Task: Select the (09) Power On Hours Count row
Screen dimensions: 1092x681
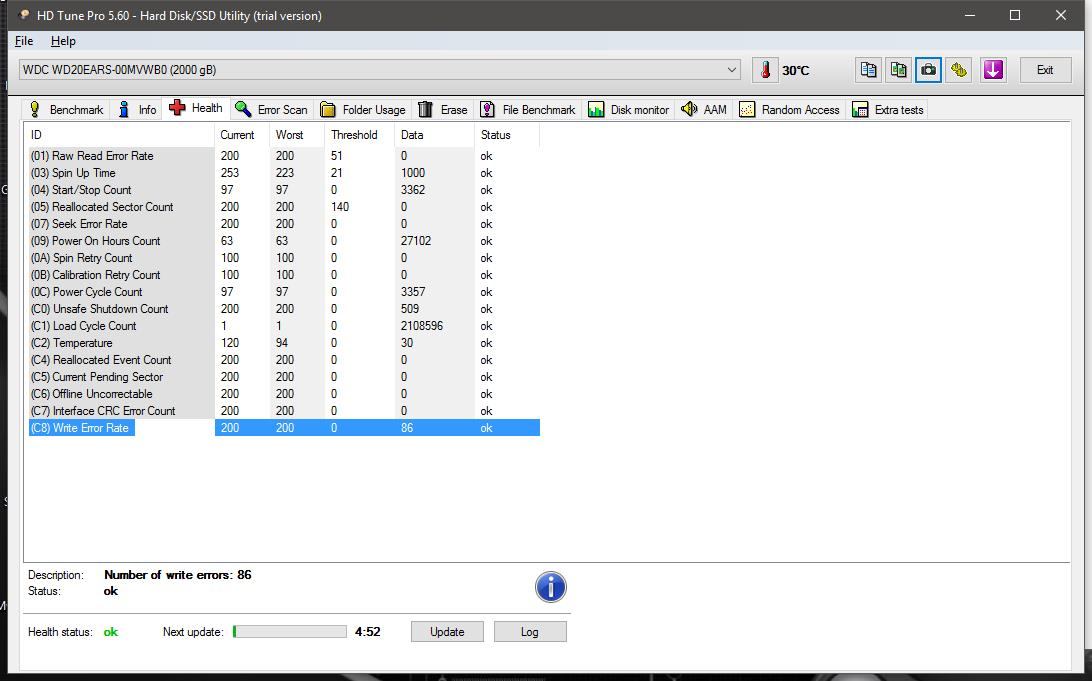Action: coord(284,241)
